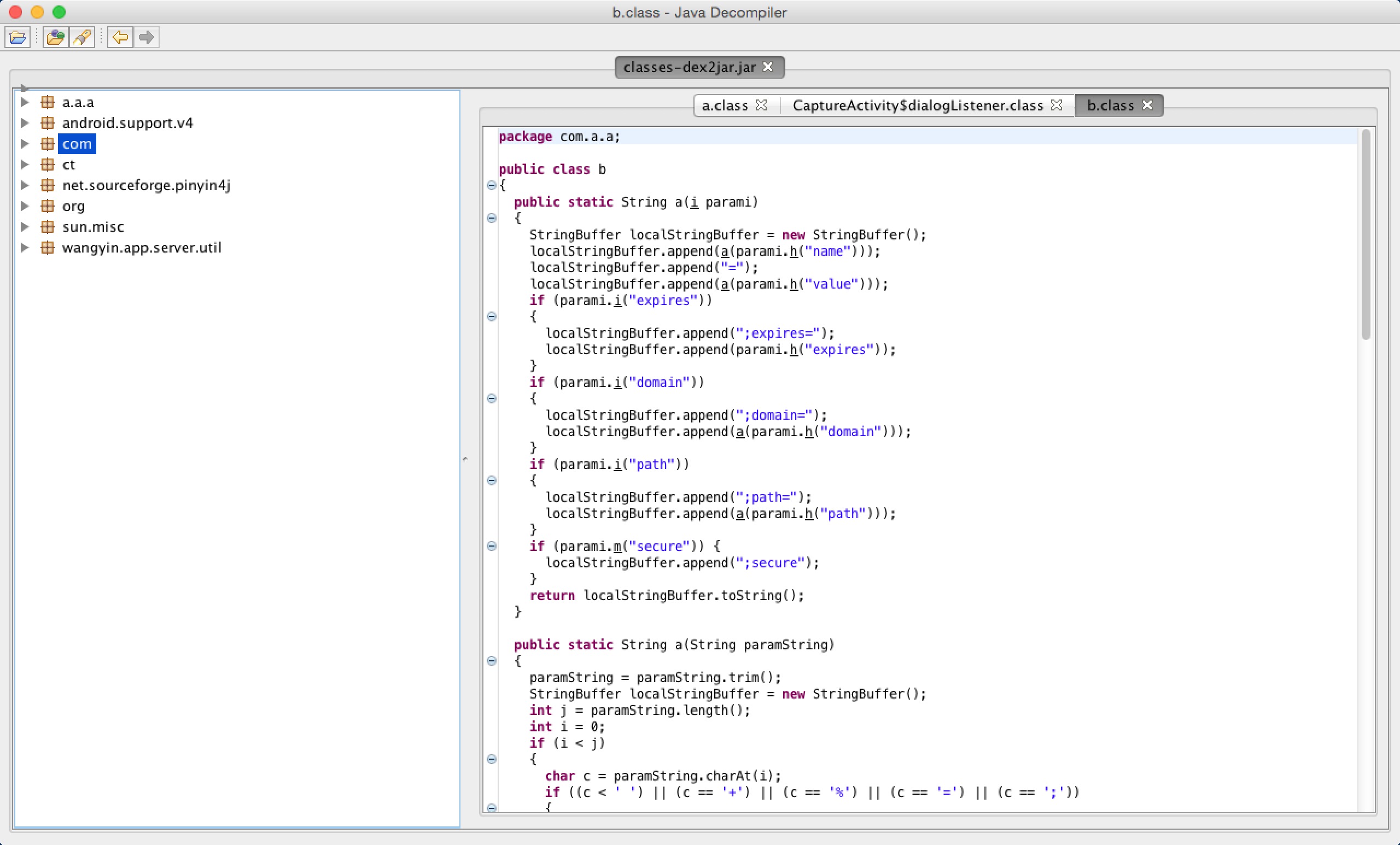Collapse the path if-block fold marker
Viewport: 1400px width, 845px height.
point(492,480)
